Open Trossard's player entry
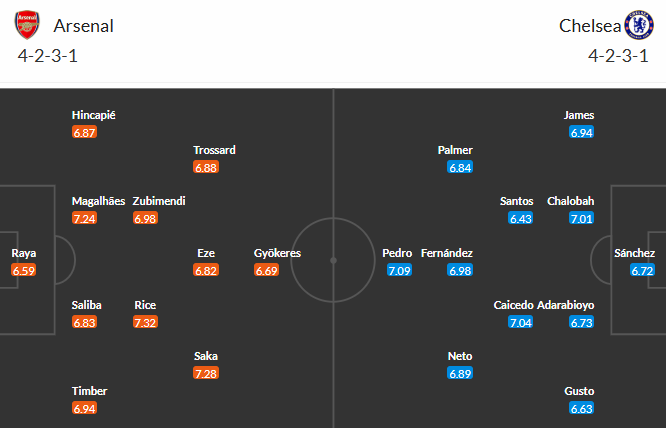666x428 pixels. 214,150
